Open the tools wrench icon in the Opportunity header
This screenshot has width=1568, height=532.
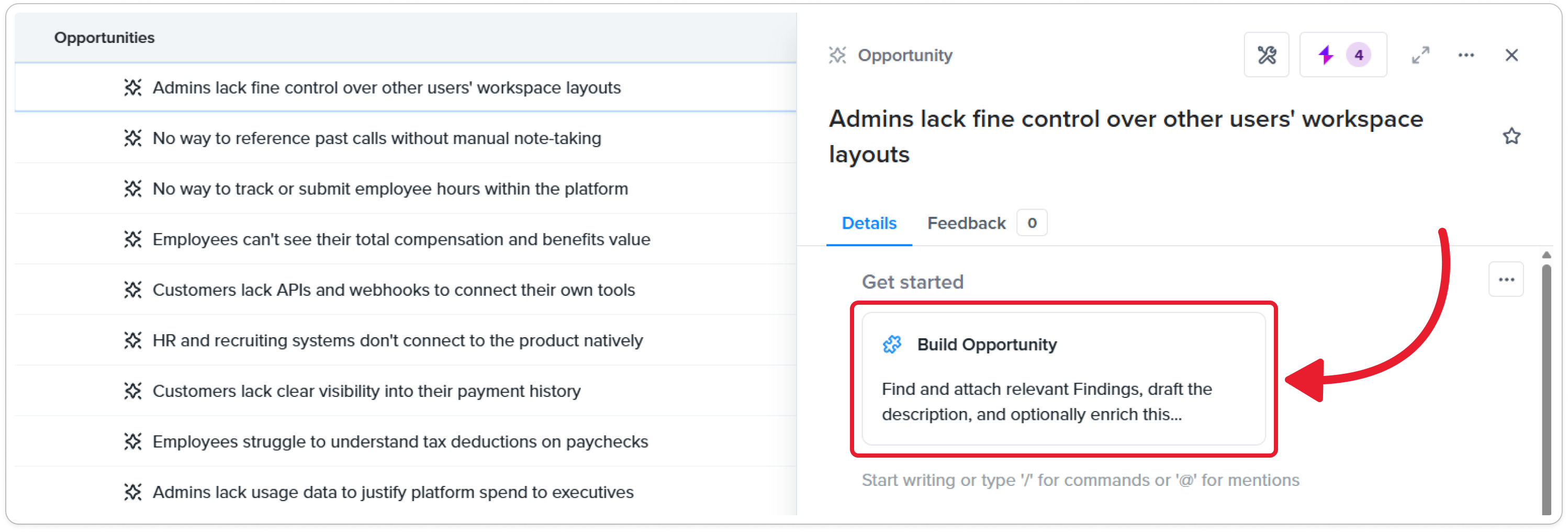tap(1266, 56)
